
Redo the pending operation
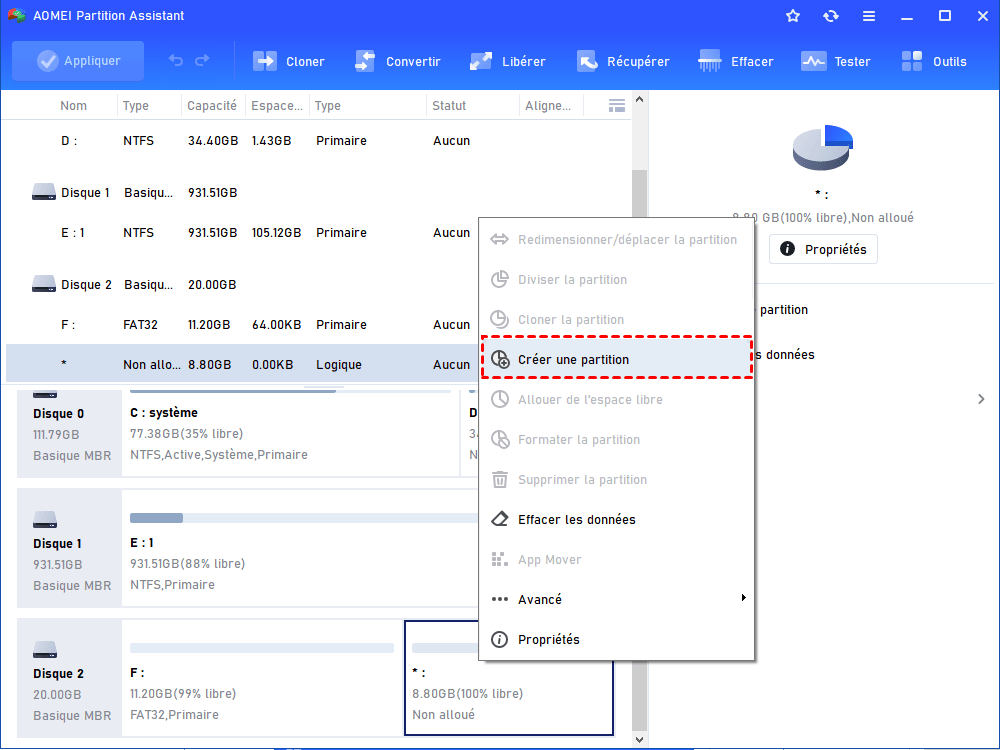[x=202, y=61]
